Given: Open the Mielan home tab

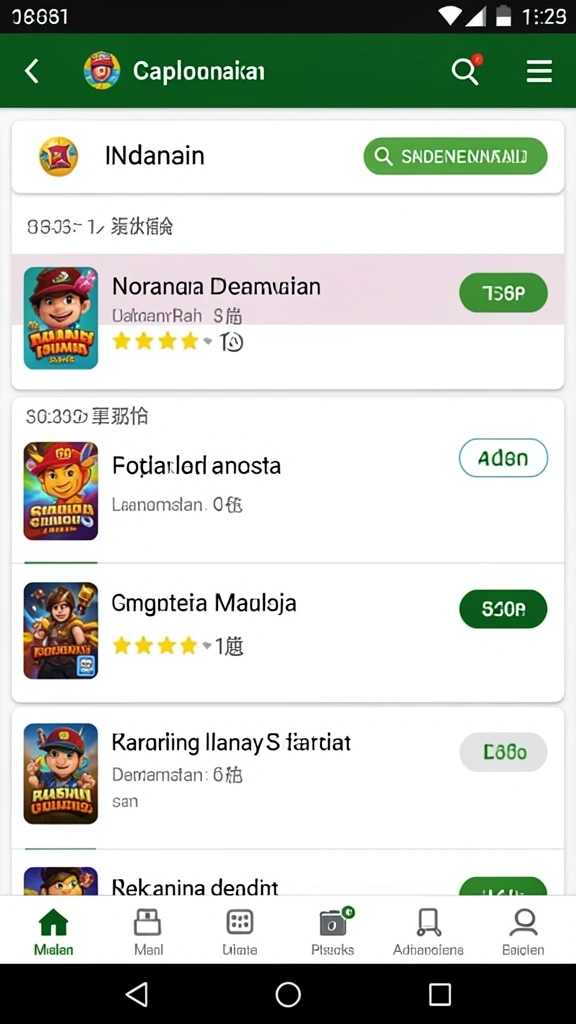Looking at the screenshot, I should pos(54,931).
